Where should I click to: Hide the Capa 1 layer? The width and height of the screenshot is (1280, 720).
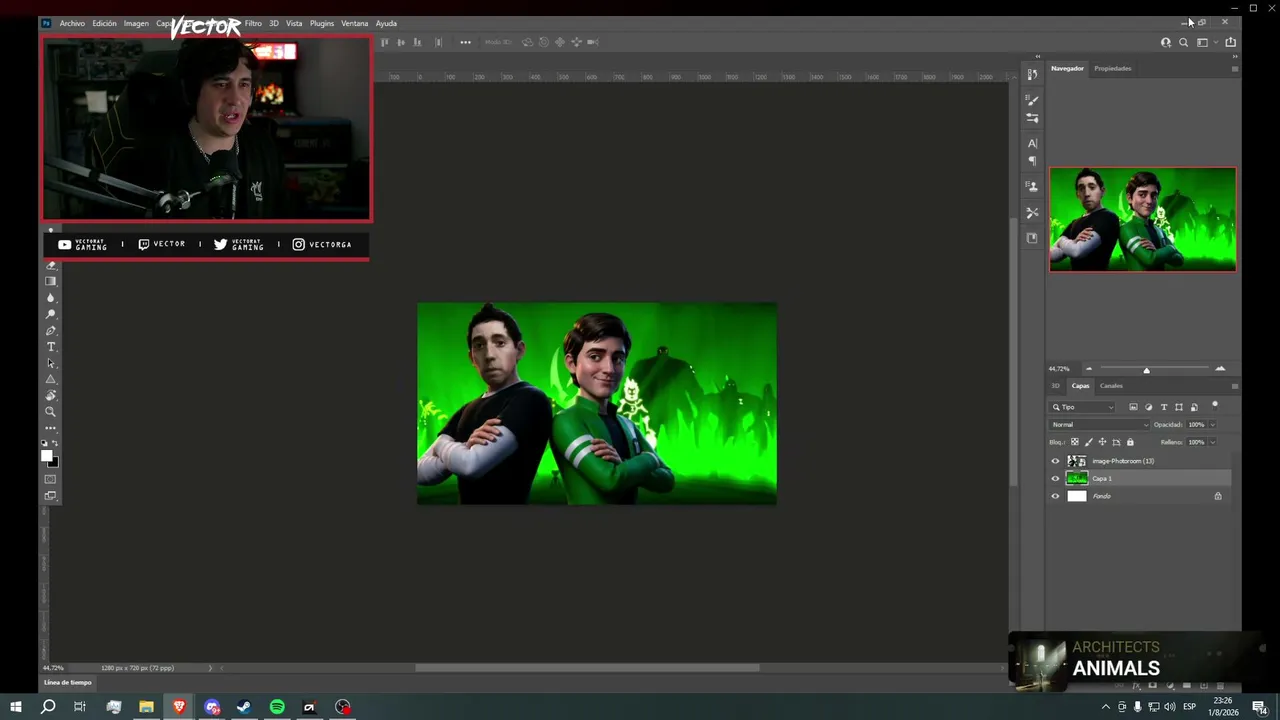click(1055, 479)
